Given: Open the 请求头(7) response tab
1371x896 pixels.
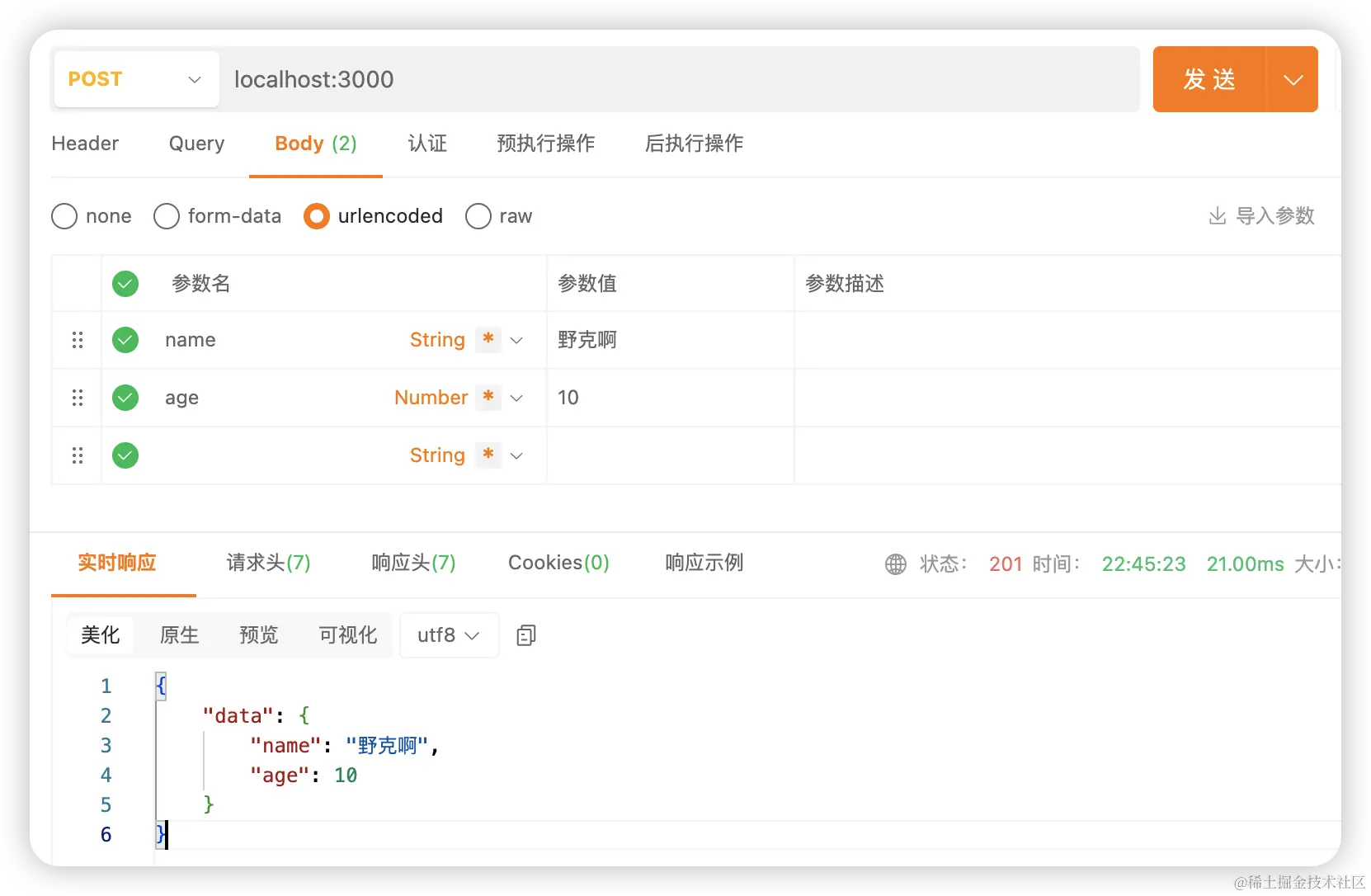Looking at the screenshot, I should click(268, 563).
